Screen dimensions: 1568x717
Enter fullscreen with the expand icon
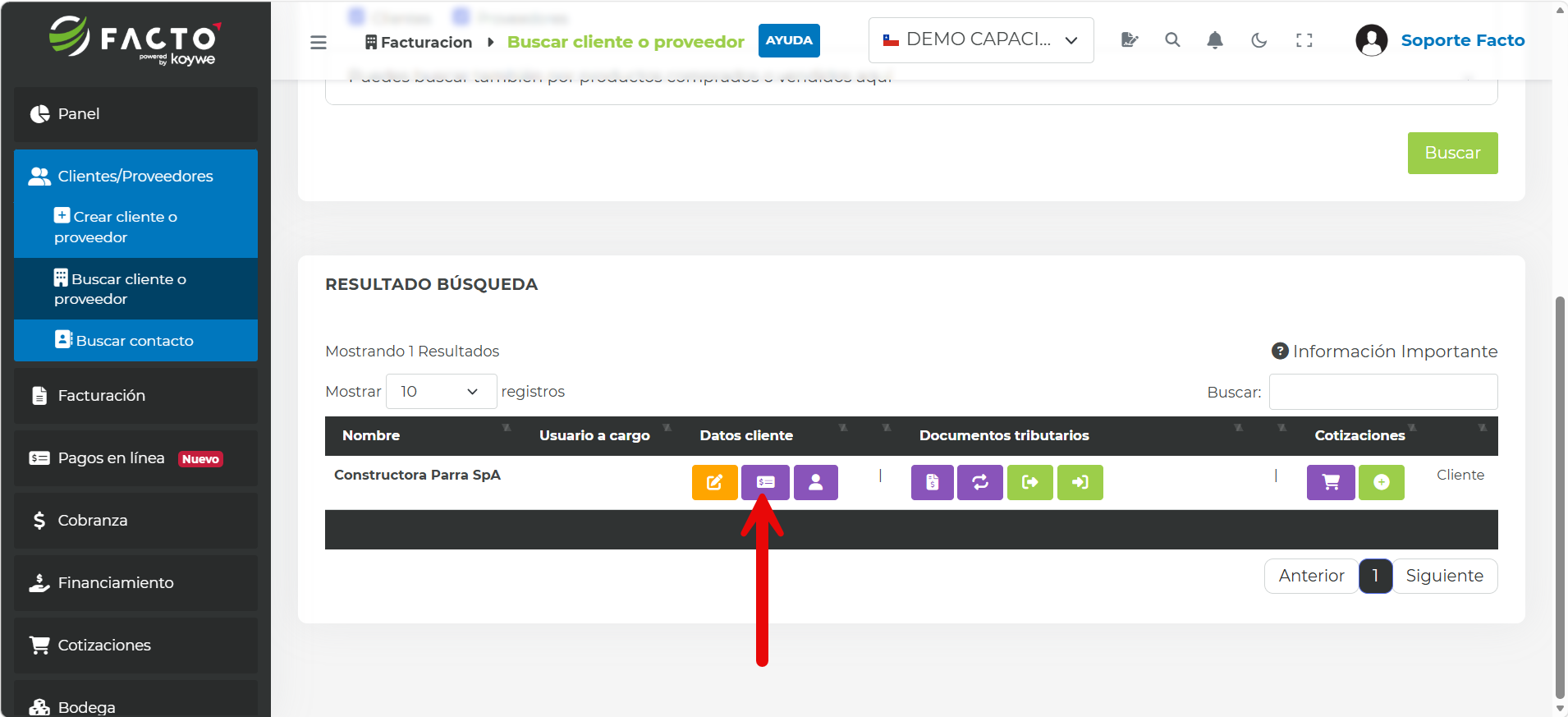1304,39
